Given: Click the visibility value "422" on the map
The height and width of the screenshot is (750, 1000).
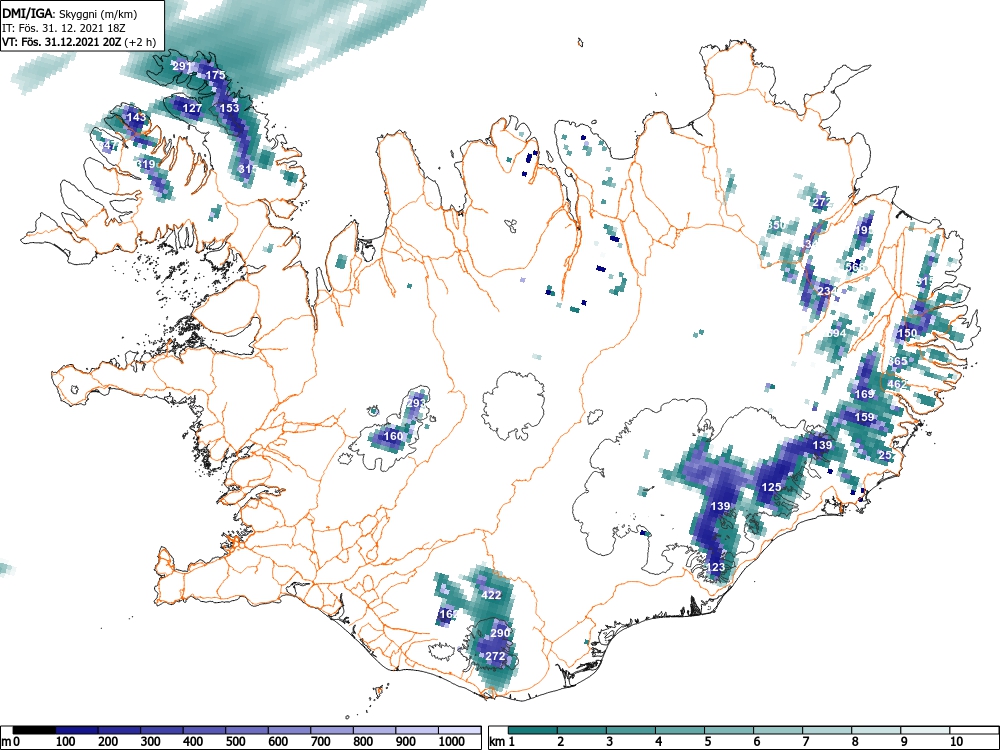Looking at the screenshot, I should (491, 596).
